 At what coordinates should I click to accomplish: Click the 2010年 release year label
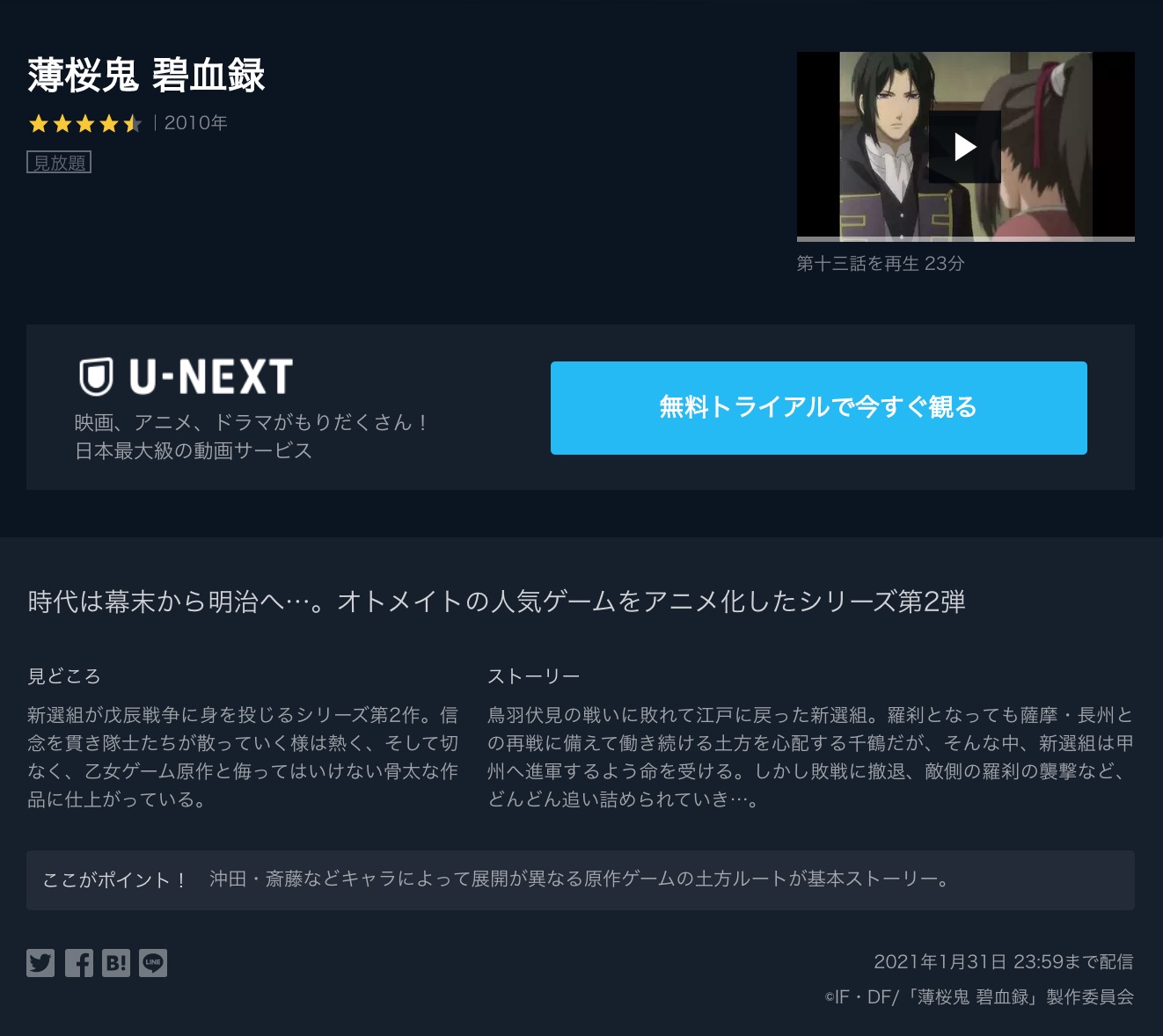[195, 123]
